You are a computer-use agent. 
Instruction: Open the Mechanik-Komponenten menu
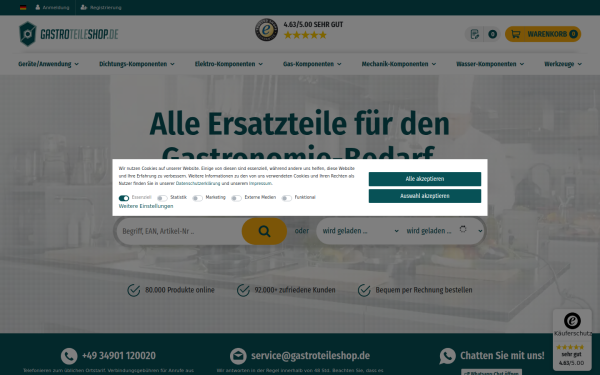(x=399, y=64)
